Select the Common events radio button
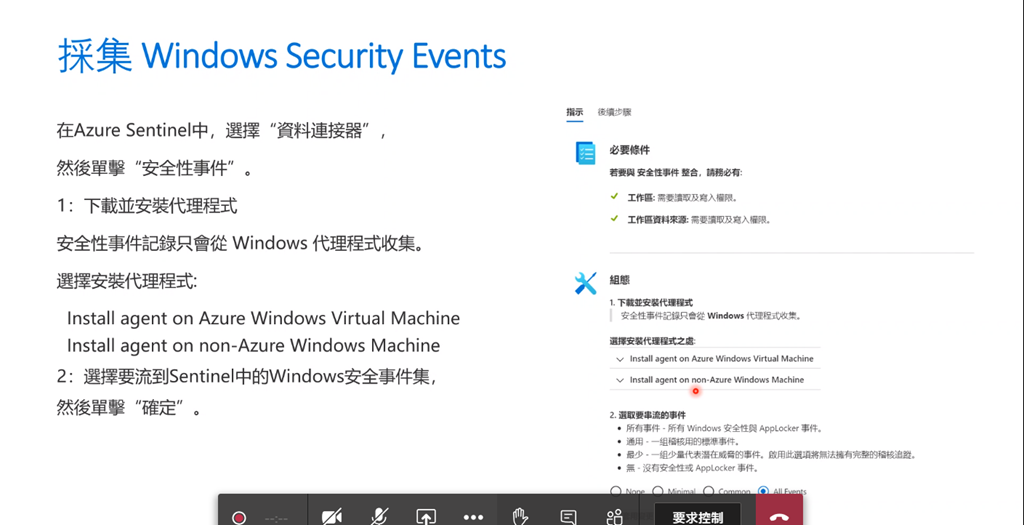This screenshot has width=1024, height=525. pos(709,491)
